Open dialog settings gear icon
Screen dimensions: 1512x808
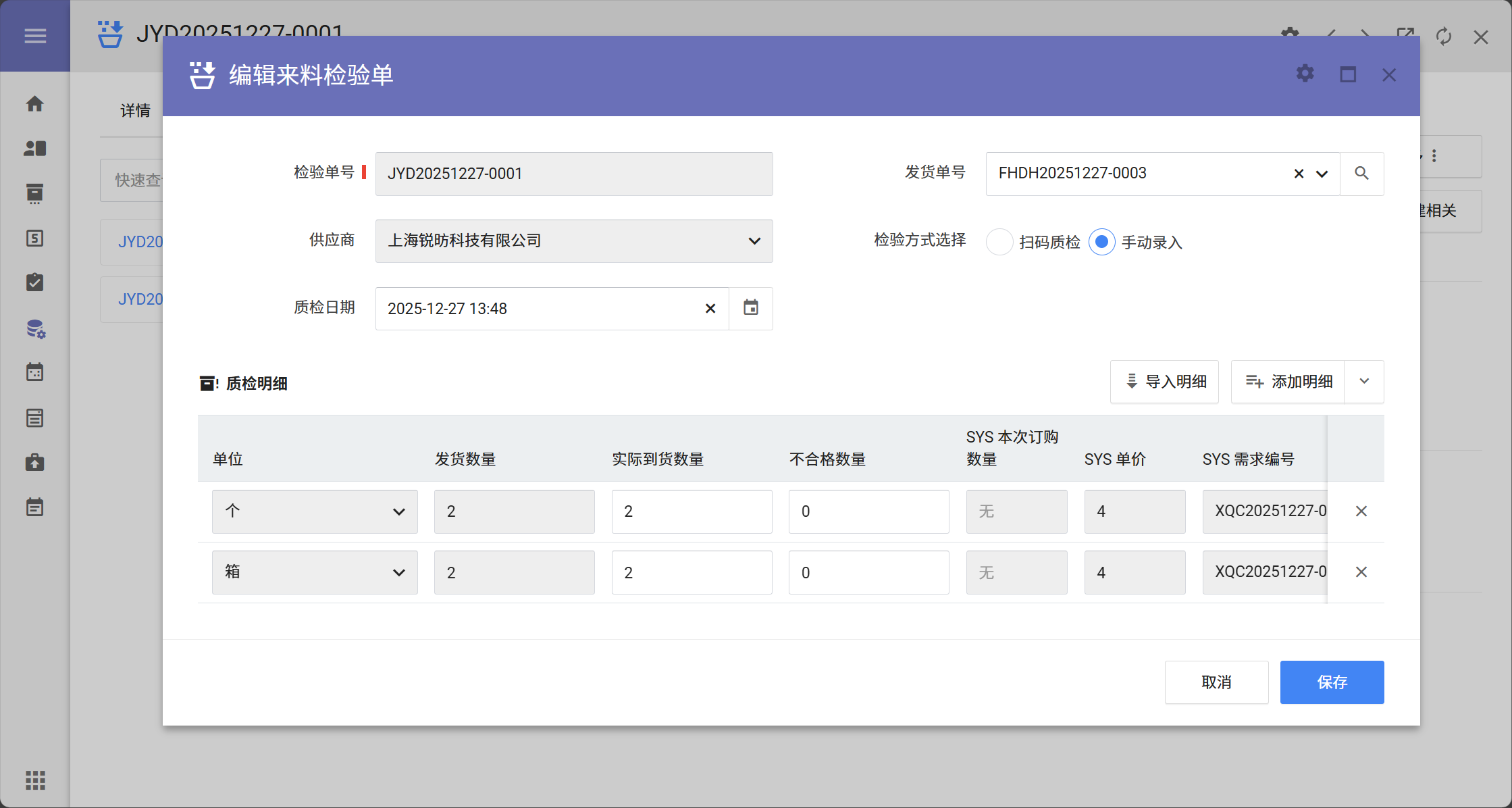pyautogui.click(x=1305, y=74)
